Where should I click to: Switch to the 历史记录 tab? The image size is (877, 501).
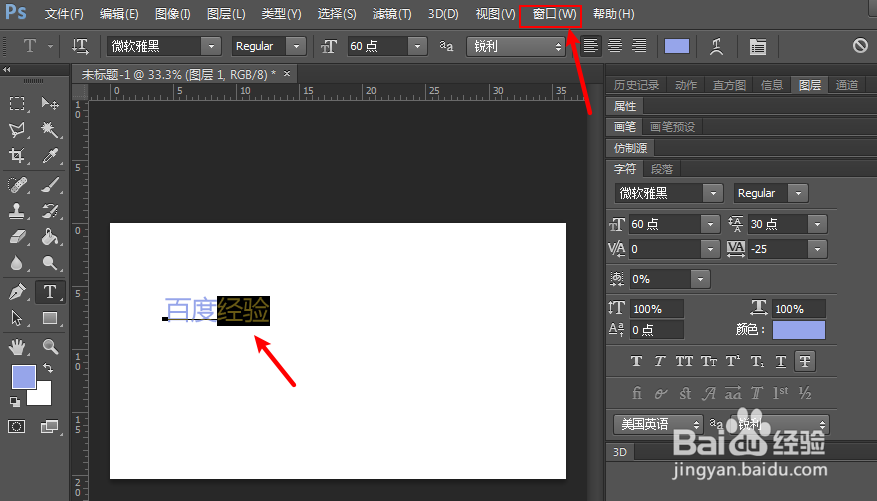pos(636,85)
